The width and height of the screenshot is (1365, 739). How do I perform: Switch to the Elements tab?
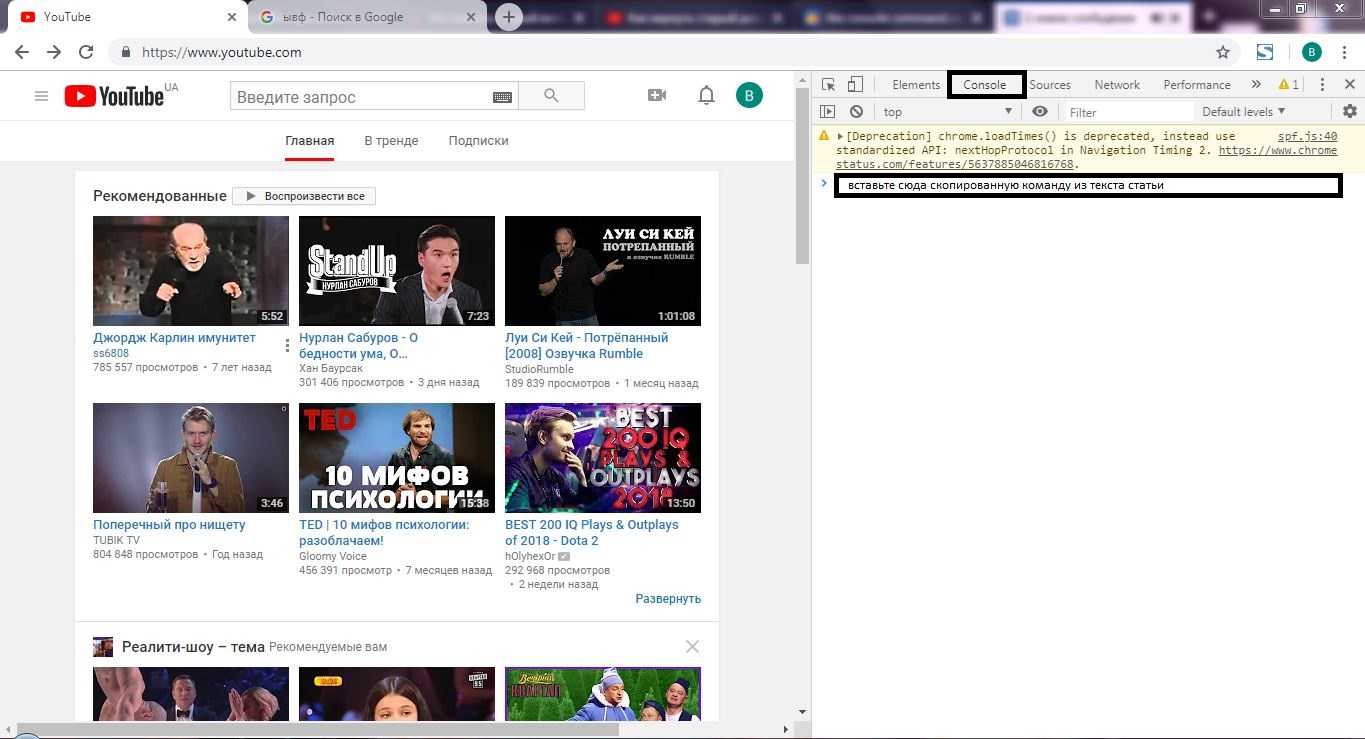click(x=916, y=85)
